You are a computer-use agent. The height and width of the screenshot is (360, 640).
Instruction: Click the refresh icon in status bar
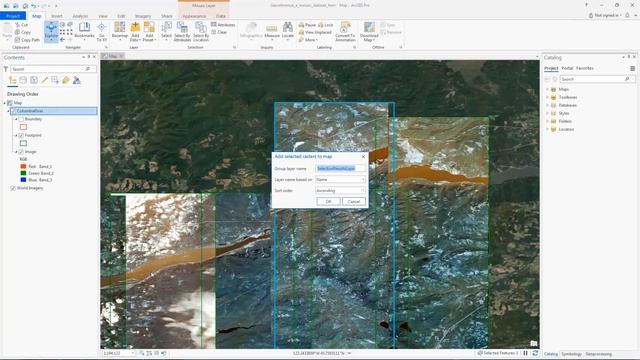[x=535, y=353]
